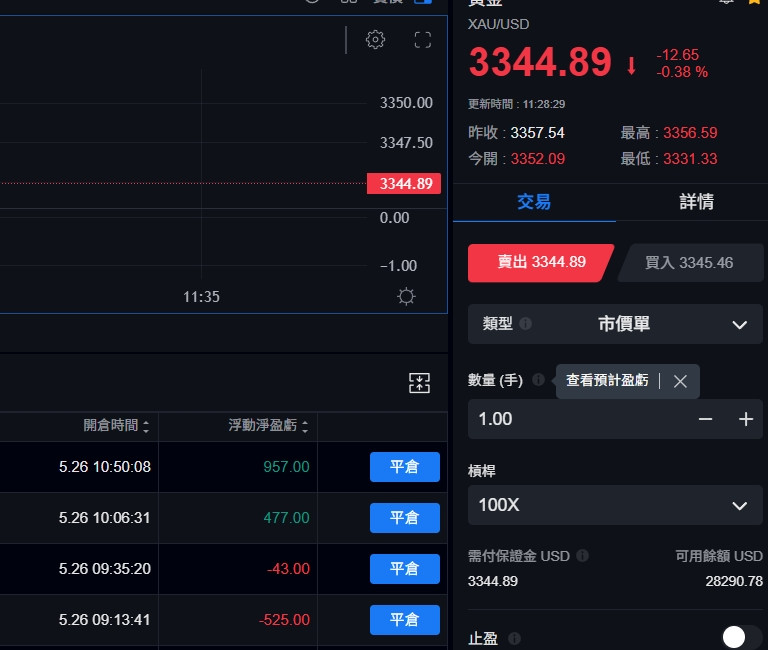This screenshot has width=768, height=650.
Task: Toggle the 止盈 take-profit switch
Action: pyautogui.click(x=741, y=637)
